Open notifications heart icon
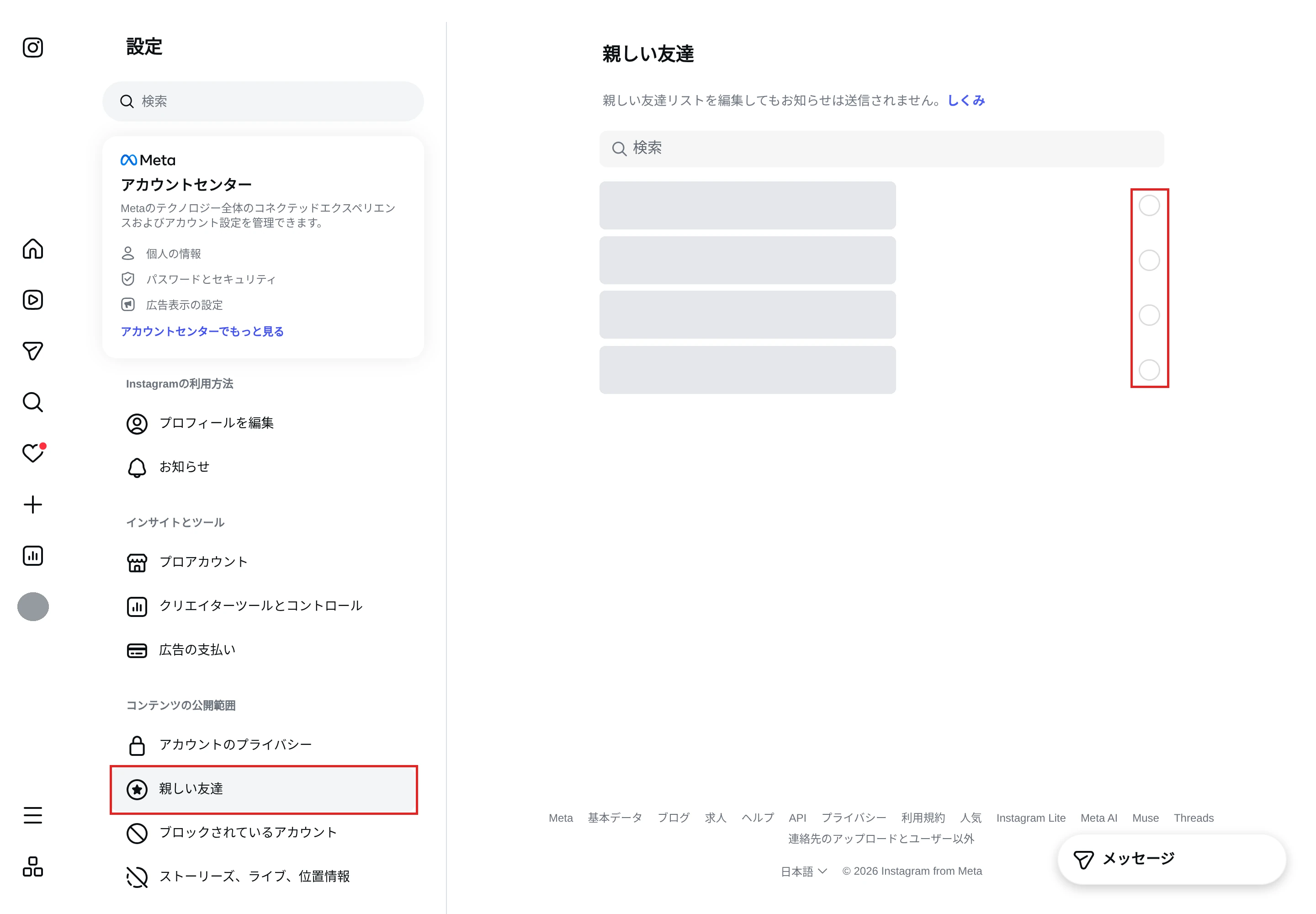 point(34,452)
